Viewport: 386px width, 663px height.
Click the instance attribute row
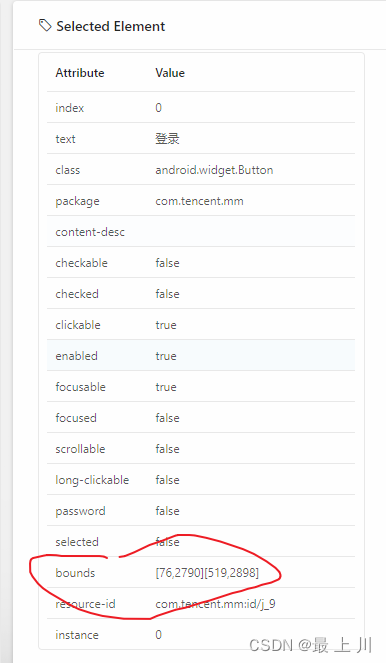201,635
